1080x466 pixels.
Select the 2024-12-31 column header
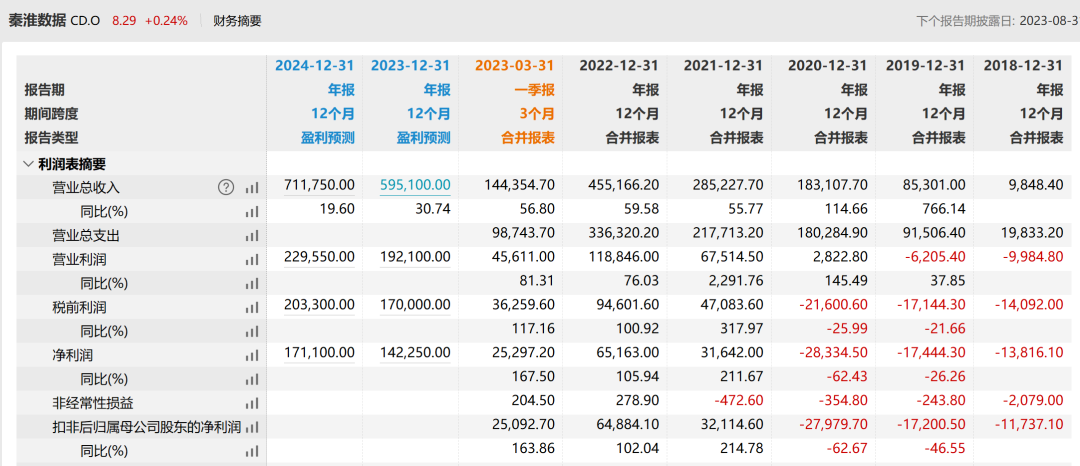tap(315, 65)
